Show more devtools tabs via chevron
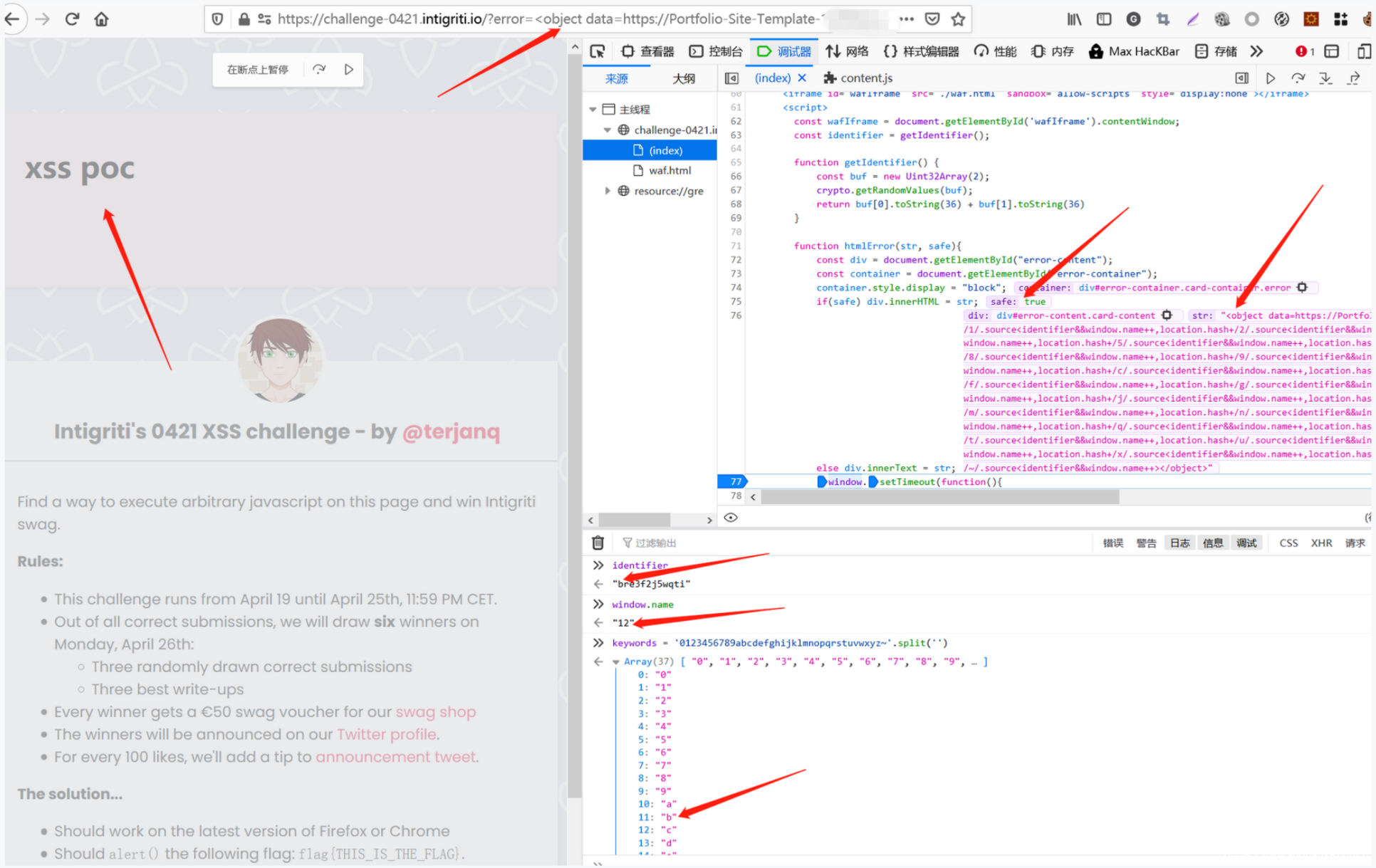The height and width of the screenshot is (868, 1376). click(x=1256, y=51)
